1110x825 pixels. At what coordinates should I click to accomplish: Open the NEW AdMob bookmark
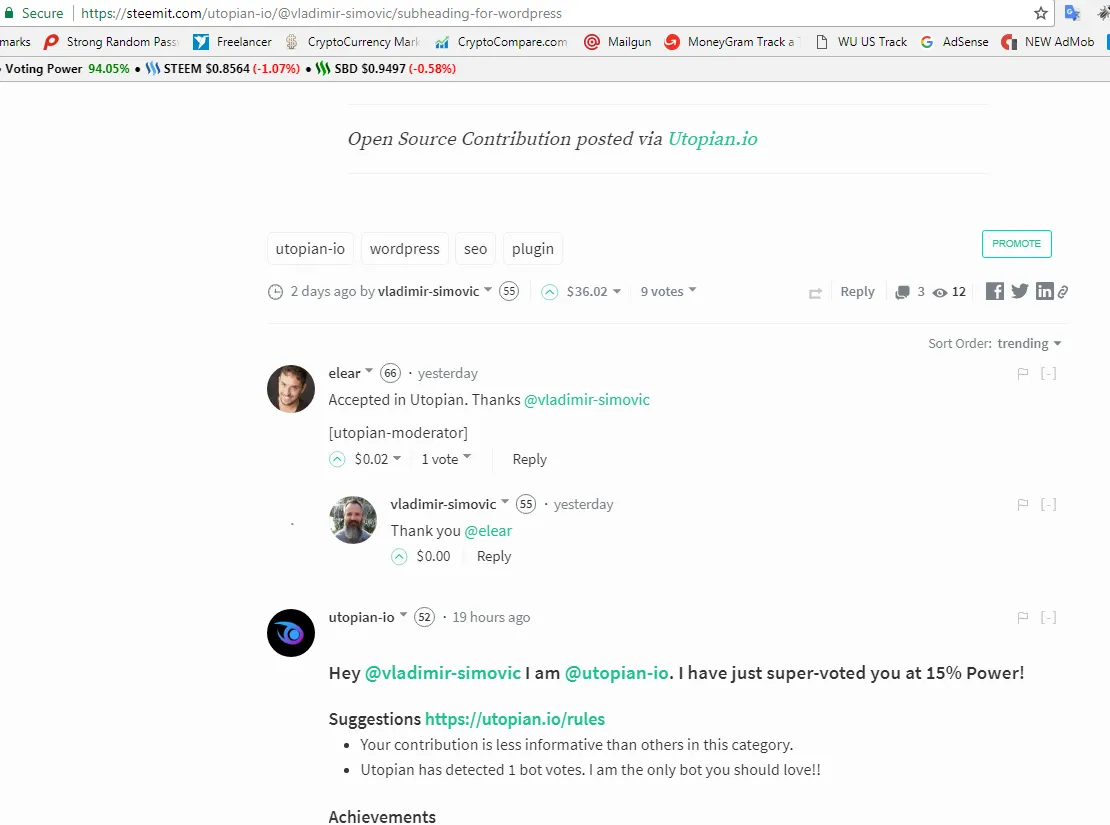click(1048, 42)
